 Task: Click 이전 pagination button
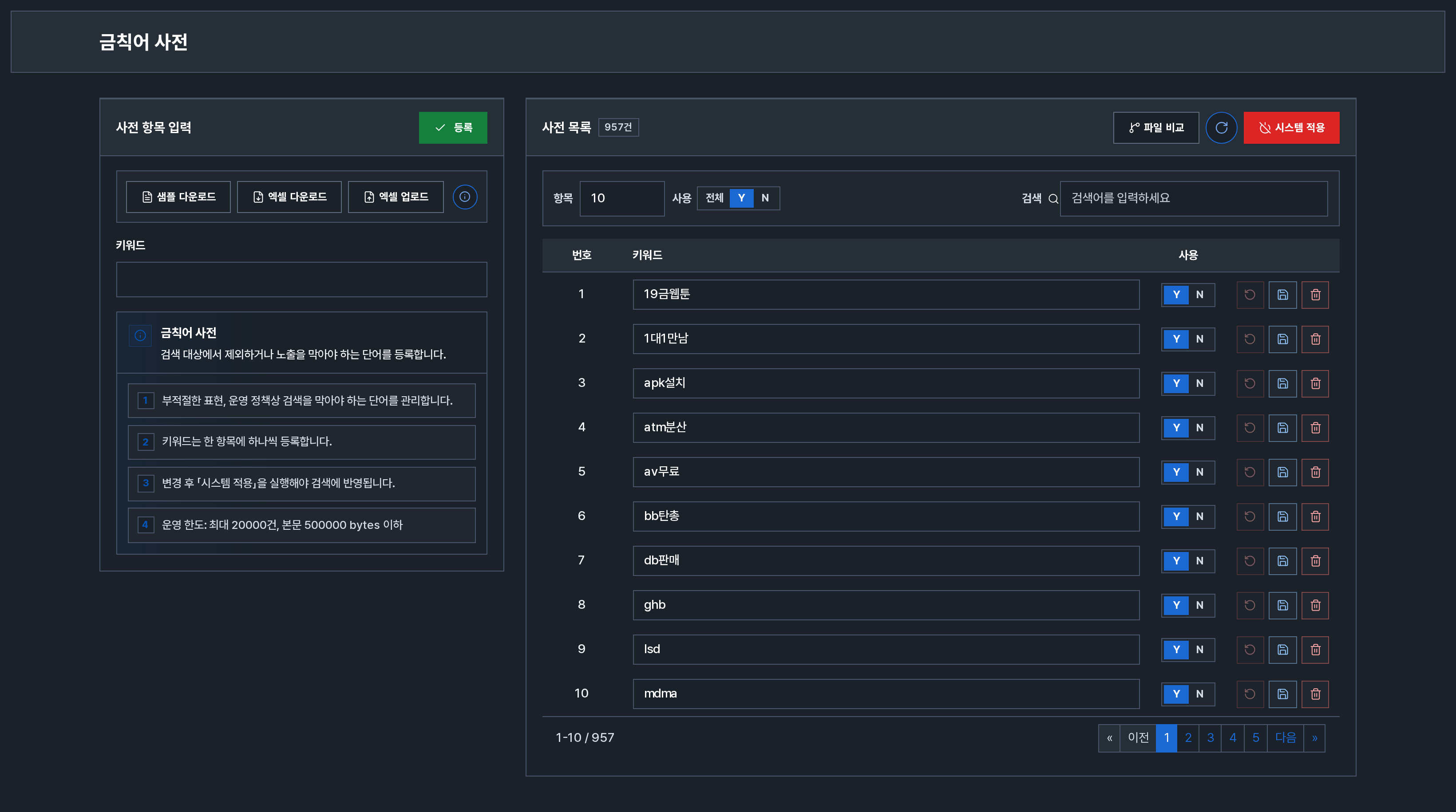tap(1138, 737)
